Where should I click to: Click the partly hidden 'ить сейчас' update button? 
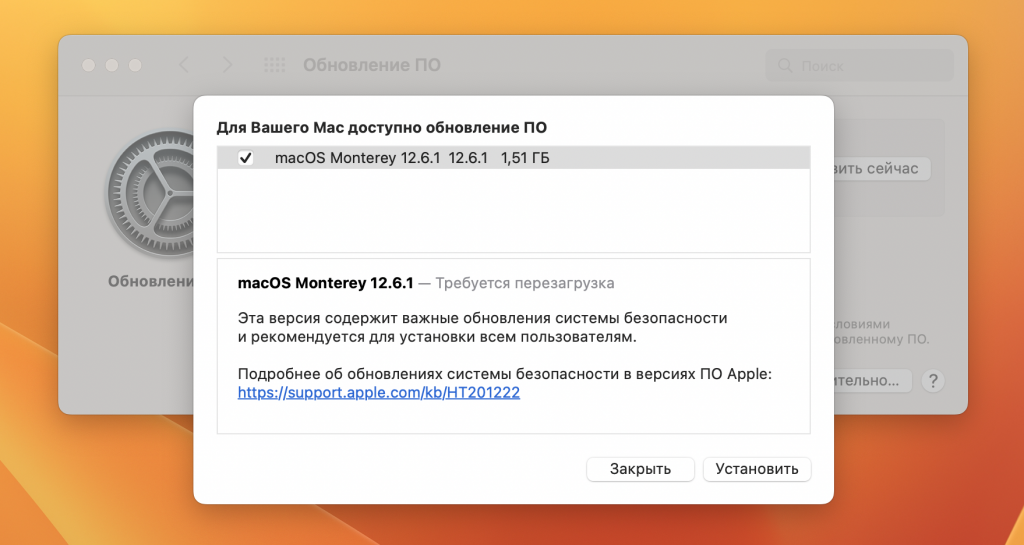point(882,168)
